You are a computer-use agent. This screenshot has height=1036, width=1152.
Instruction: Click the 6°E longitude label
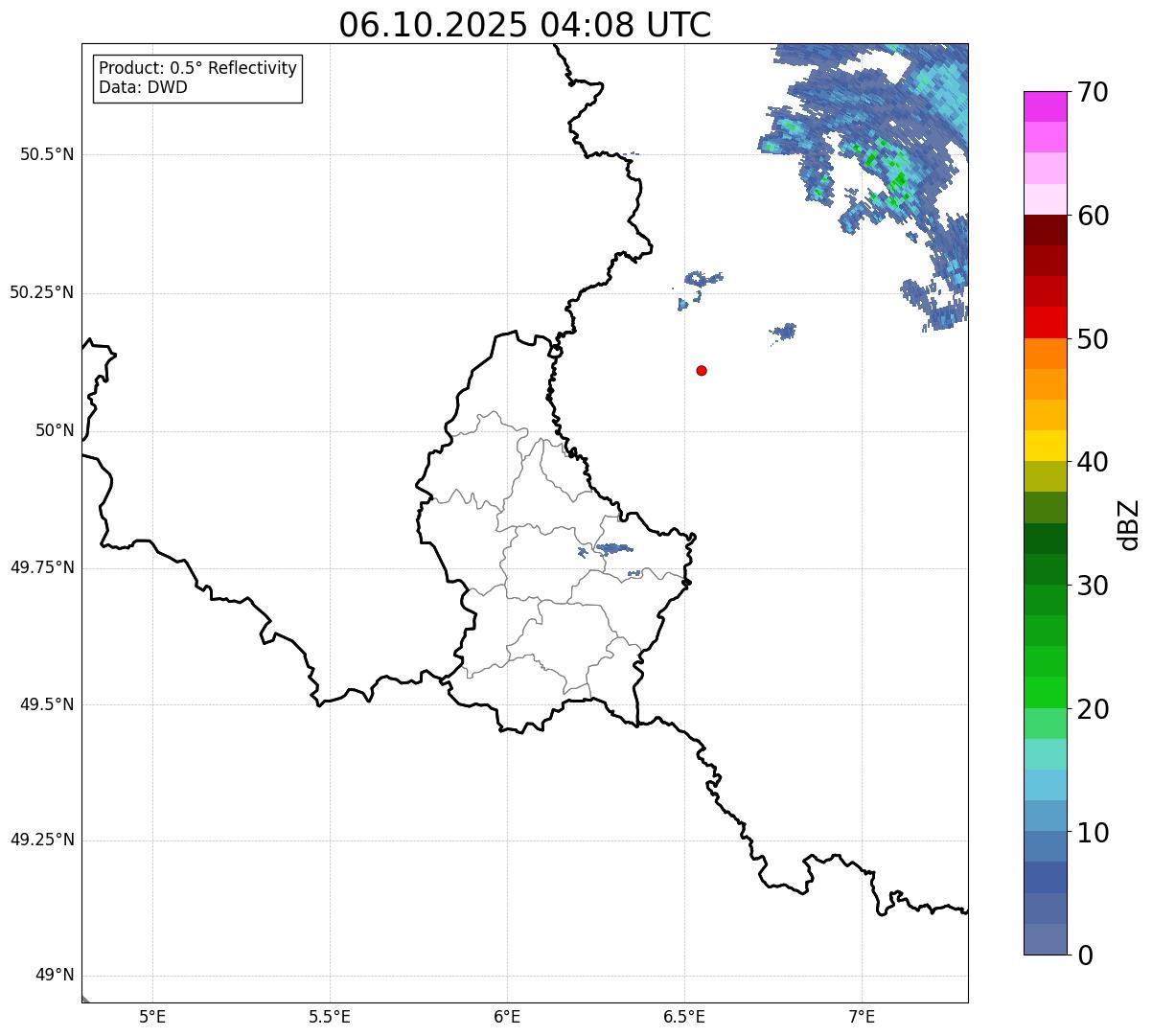point(507,1016)
